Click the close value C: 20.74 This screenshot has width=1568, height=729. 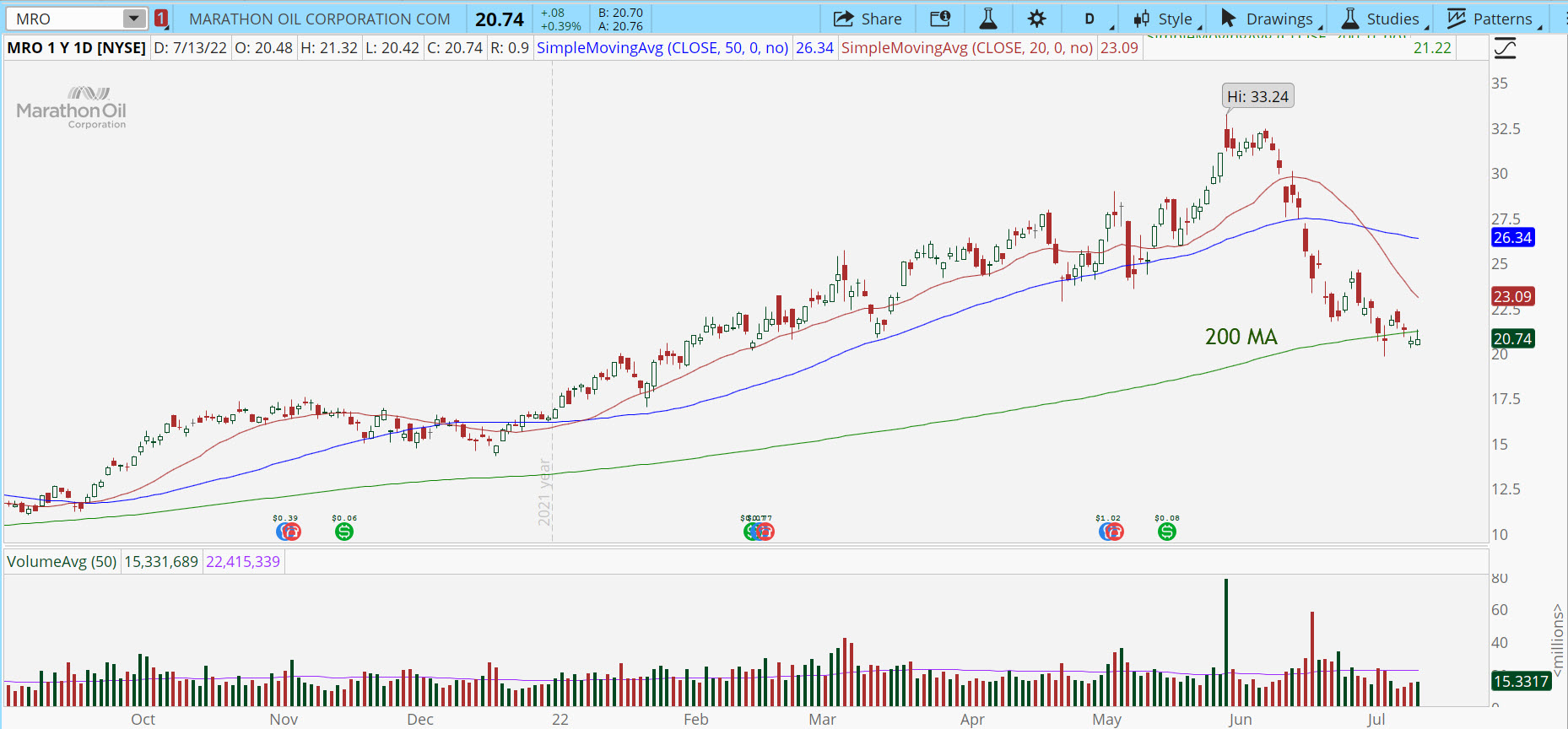point(455,48)
